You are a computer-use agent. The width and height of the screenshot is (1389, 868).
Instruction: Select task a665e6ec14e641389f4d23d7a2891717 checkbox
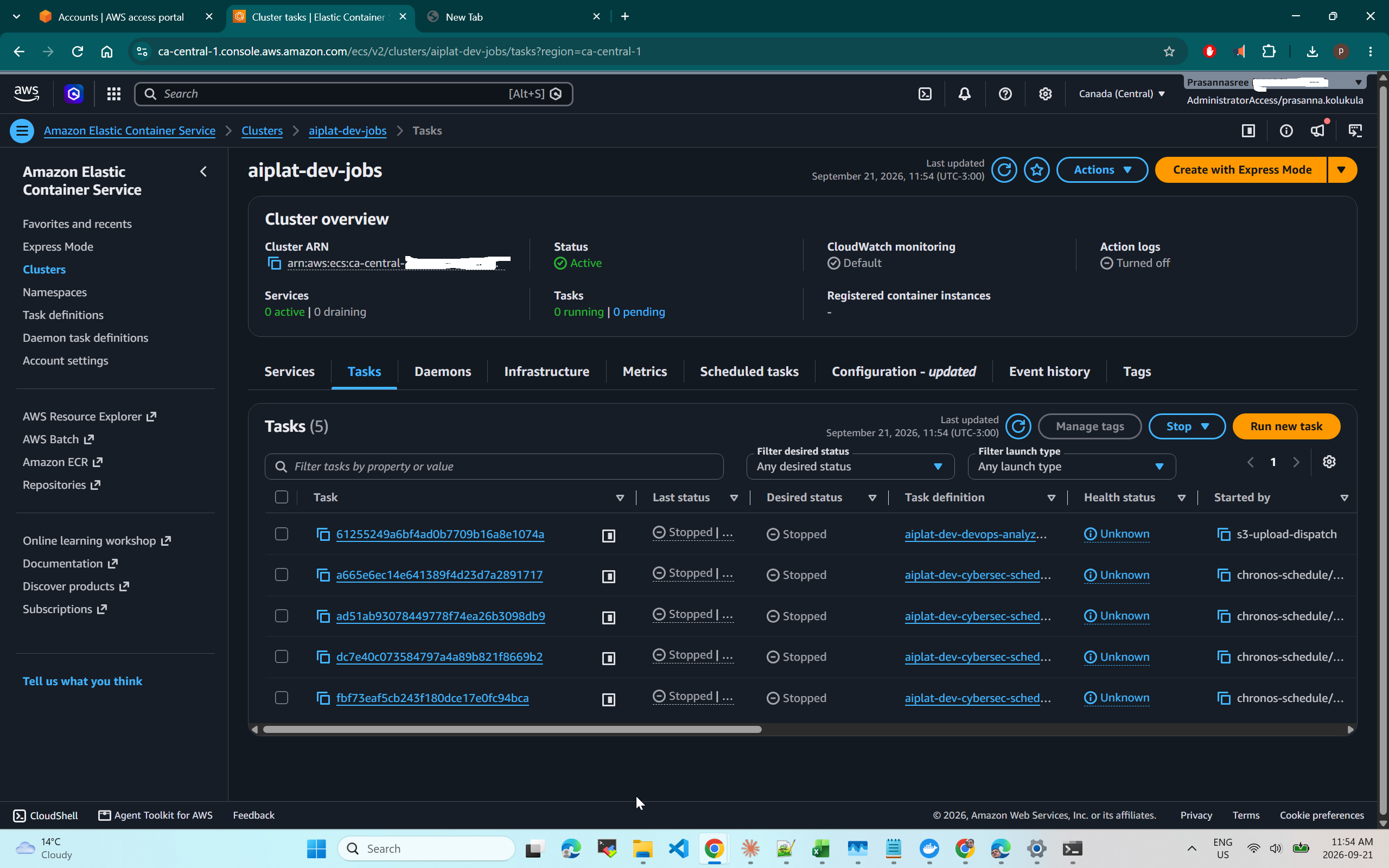281,575
